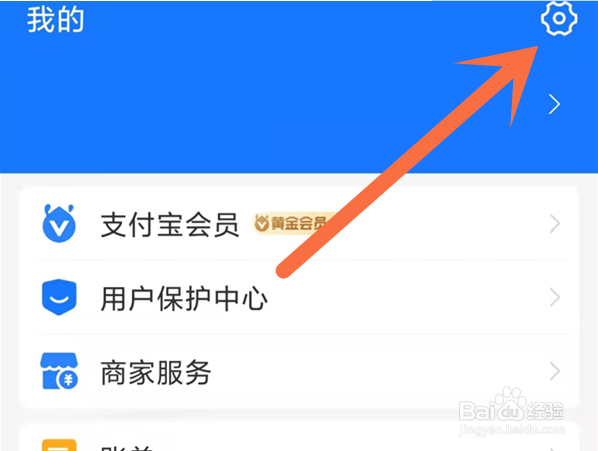The height and width of the screenshot is (451, 598).
Task: Tap the 我的 page title
Action: click(55, 20)
